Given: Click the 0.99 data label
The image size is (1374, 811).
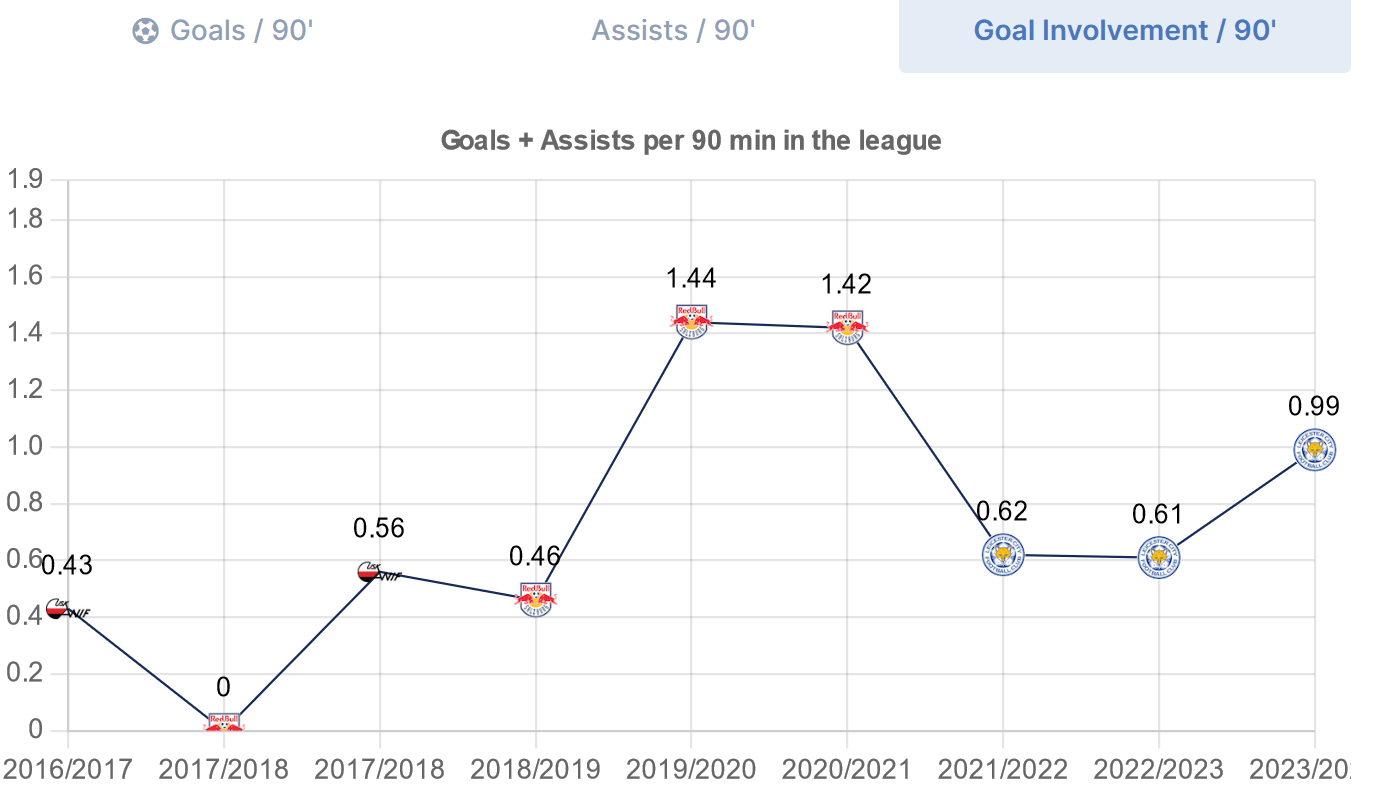Looking at the screenshot, I should point(1313,406).
